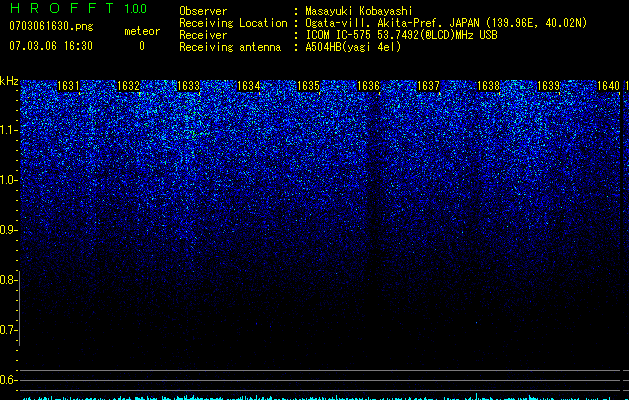Click the 0.8 kHz axis label
The width and height of the screenshot is (629, 400).
[8, 280]
